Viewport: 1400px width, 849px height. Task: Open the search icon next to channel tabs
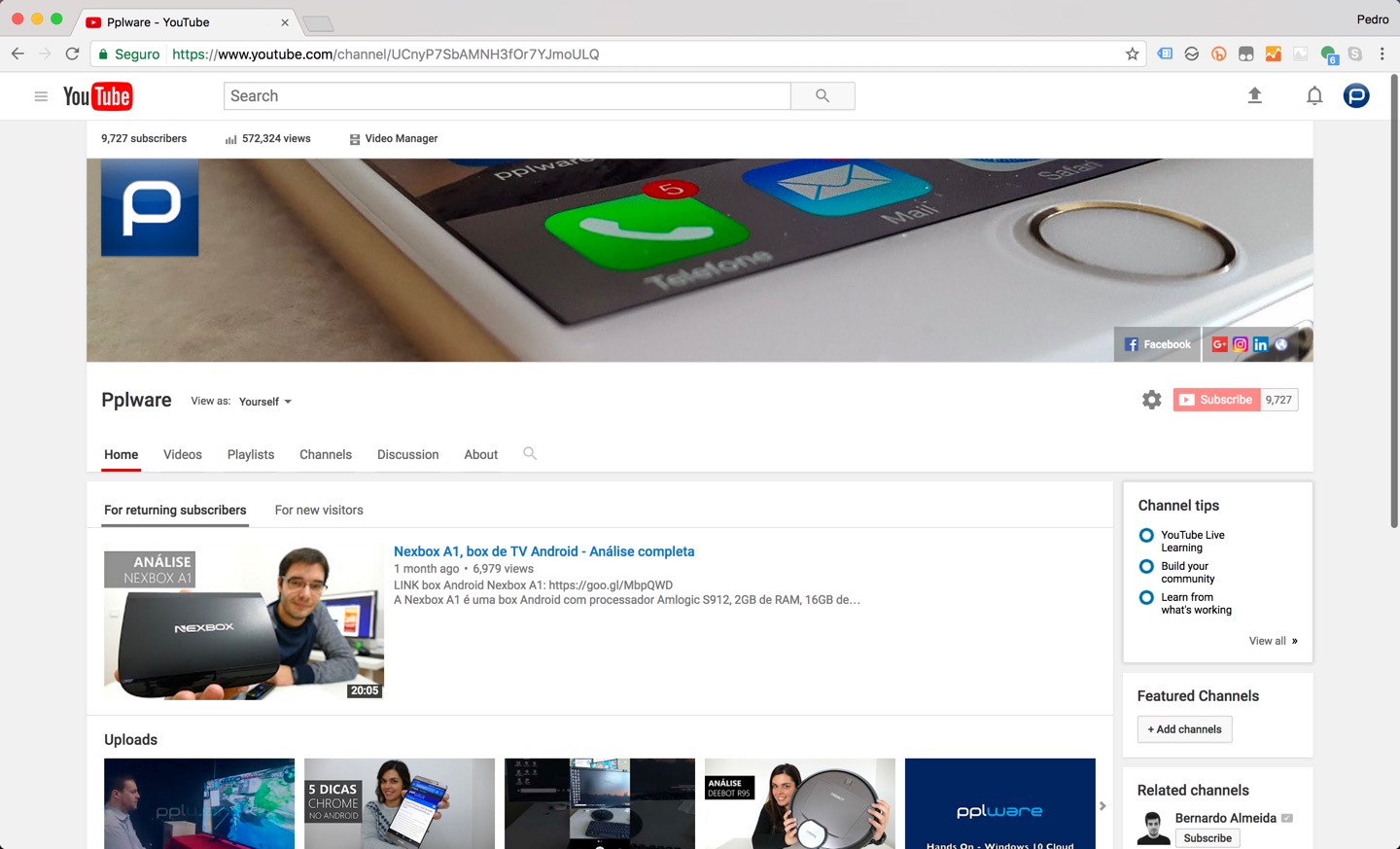pyautogui.click(x=530, y=453)
